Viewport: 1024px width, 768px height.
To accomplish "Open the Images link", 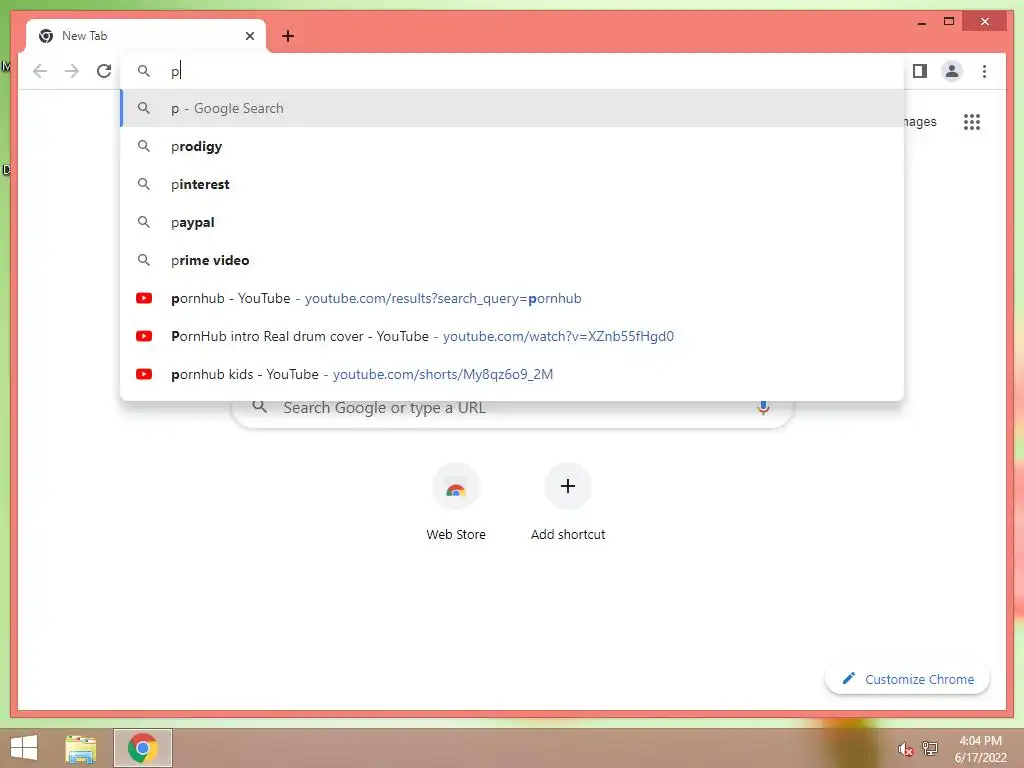I will pyautogui.click(x=920, y=121).
